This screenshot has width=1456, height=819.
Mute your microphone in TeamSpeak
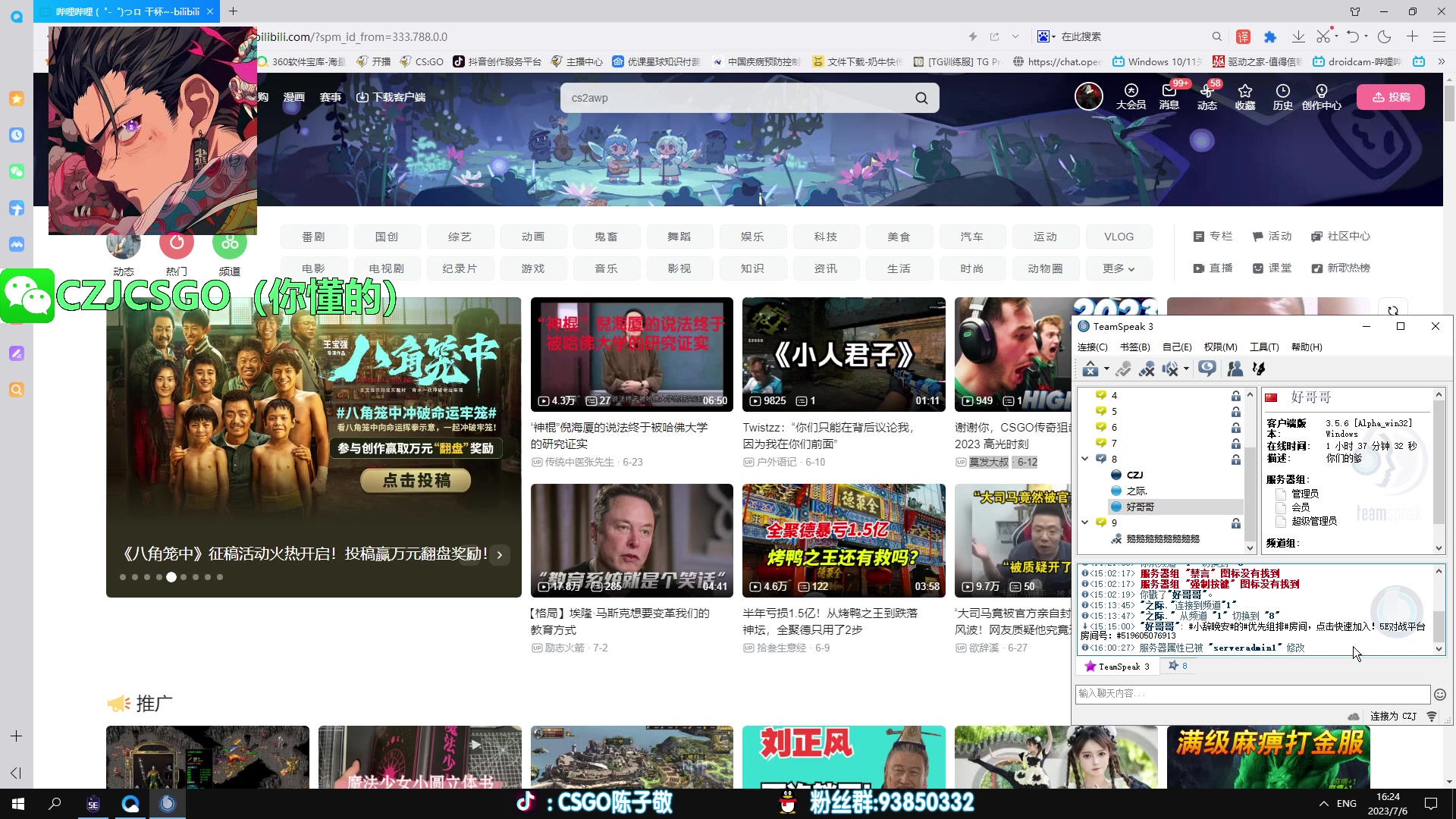click(x=1147, y=369)
